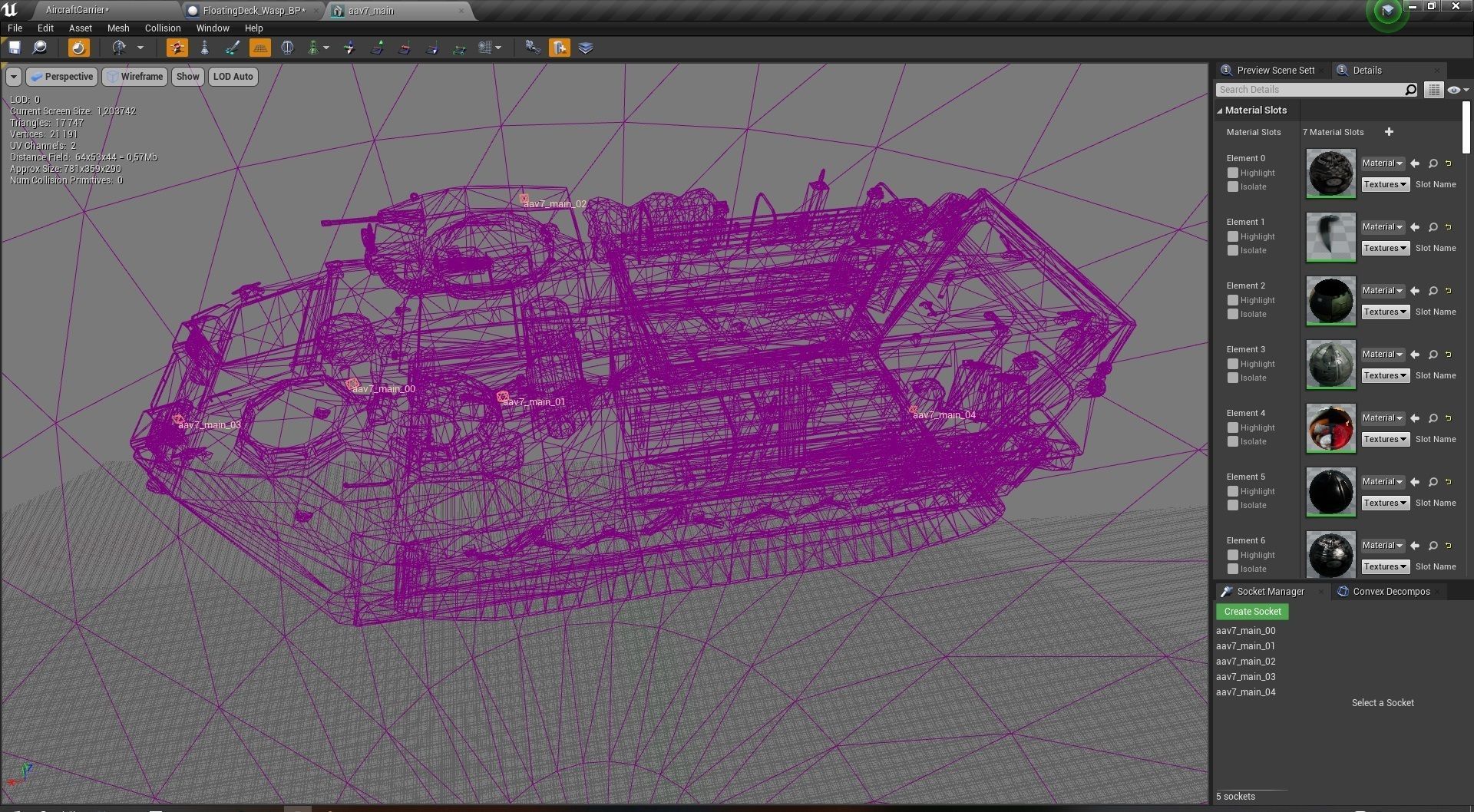Click Element 1 material thumbnail

coord(1330,237)
